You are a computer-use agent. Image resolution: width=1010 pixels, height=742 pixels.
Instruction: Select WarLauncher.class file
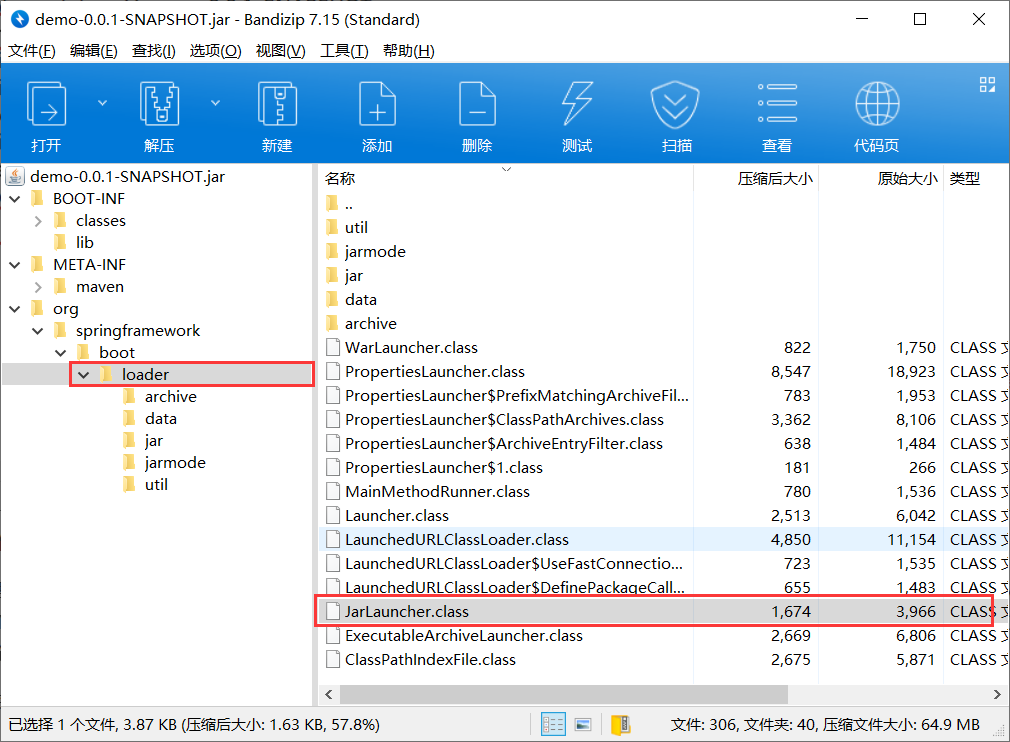(x=411, y=348)
